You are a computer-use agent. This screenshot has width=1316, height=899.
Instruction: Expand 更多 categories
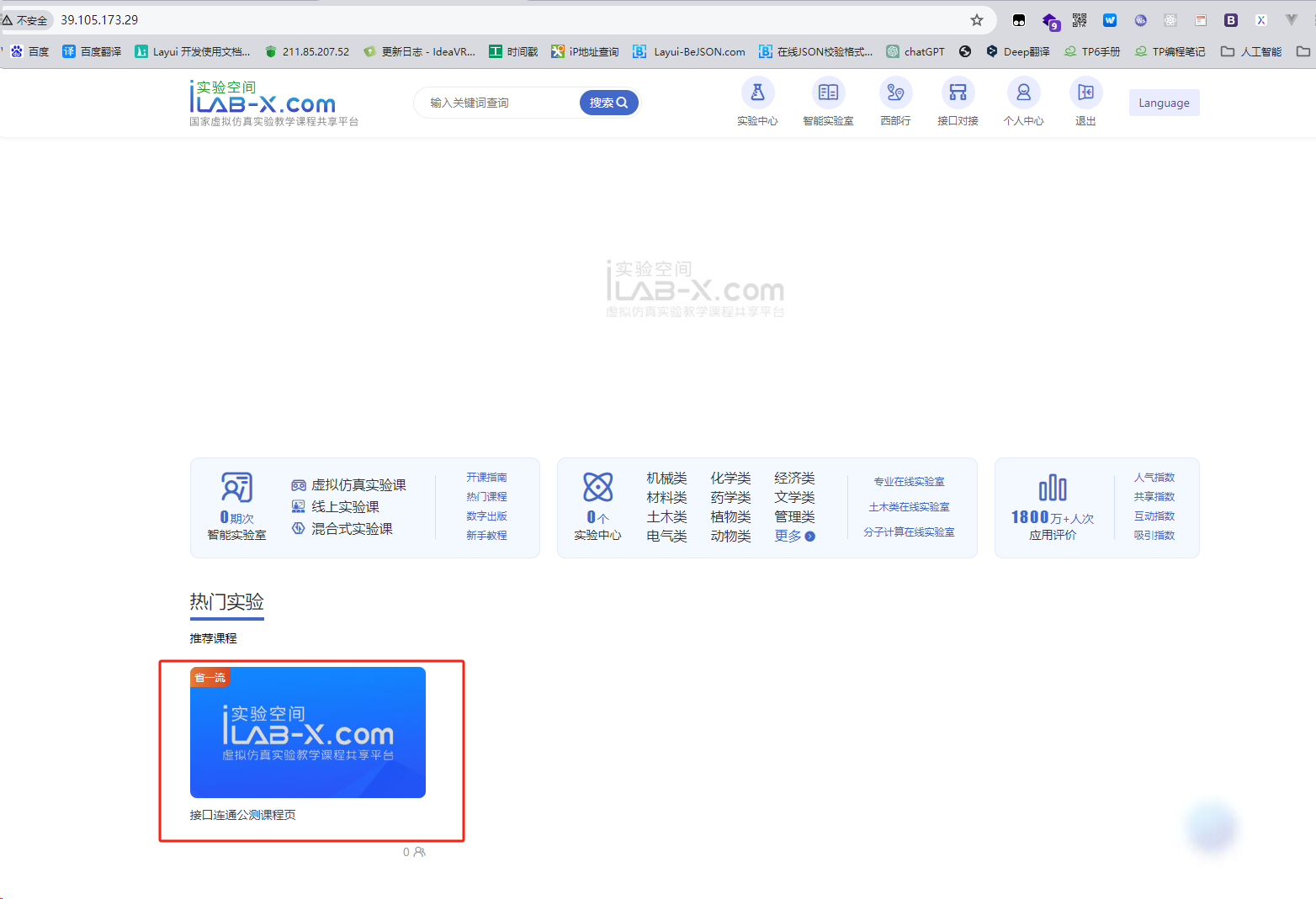[794, 536]
